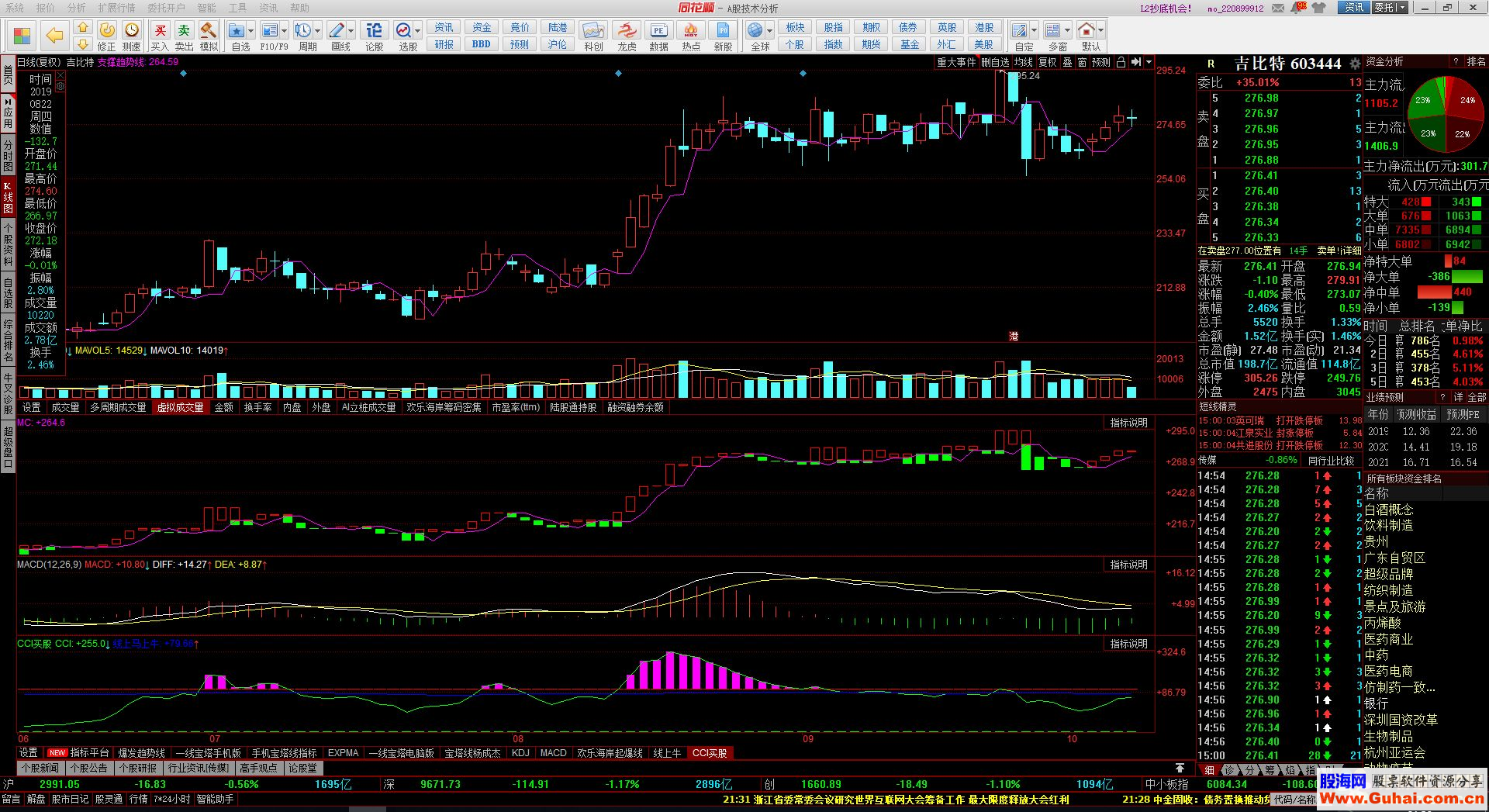Toggle the arrow-to-bar chart shift icon
The width and height of the screenshot is (1489, 812).
point(1136,62)
